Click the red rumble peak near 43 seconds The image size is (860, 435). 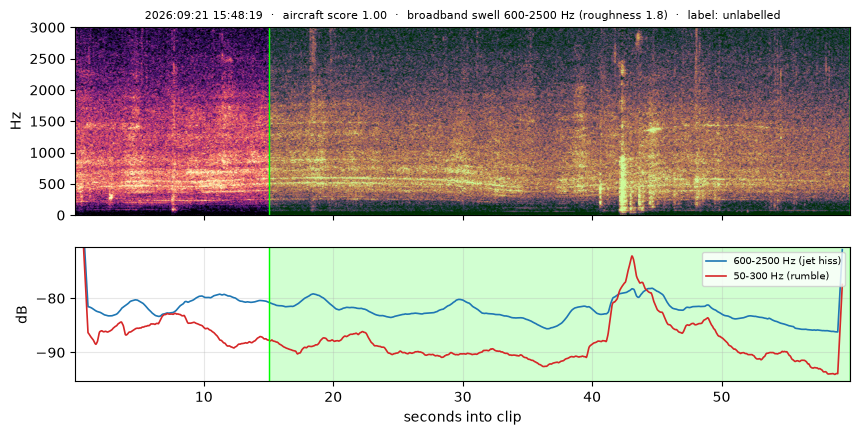pos(632,257)
